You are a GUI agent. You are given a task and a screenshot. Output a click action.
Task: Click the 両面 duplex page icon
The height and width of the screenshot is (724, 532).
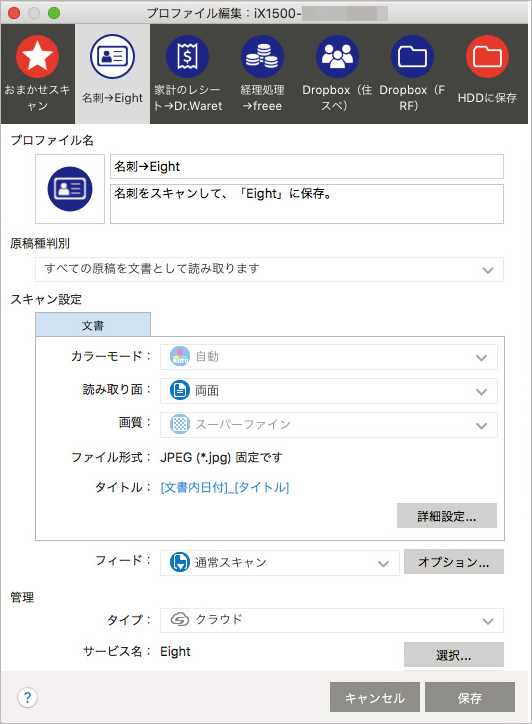[x=180, y=391]
